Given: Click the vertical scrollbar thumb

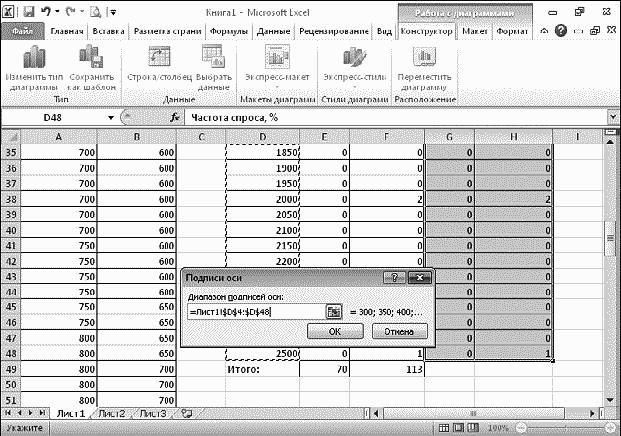Looking at the screenshot, I should point(610,238).
